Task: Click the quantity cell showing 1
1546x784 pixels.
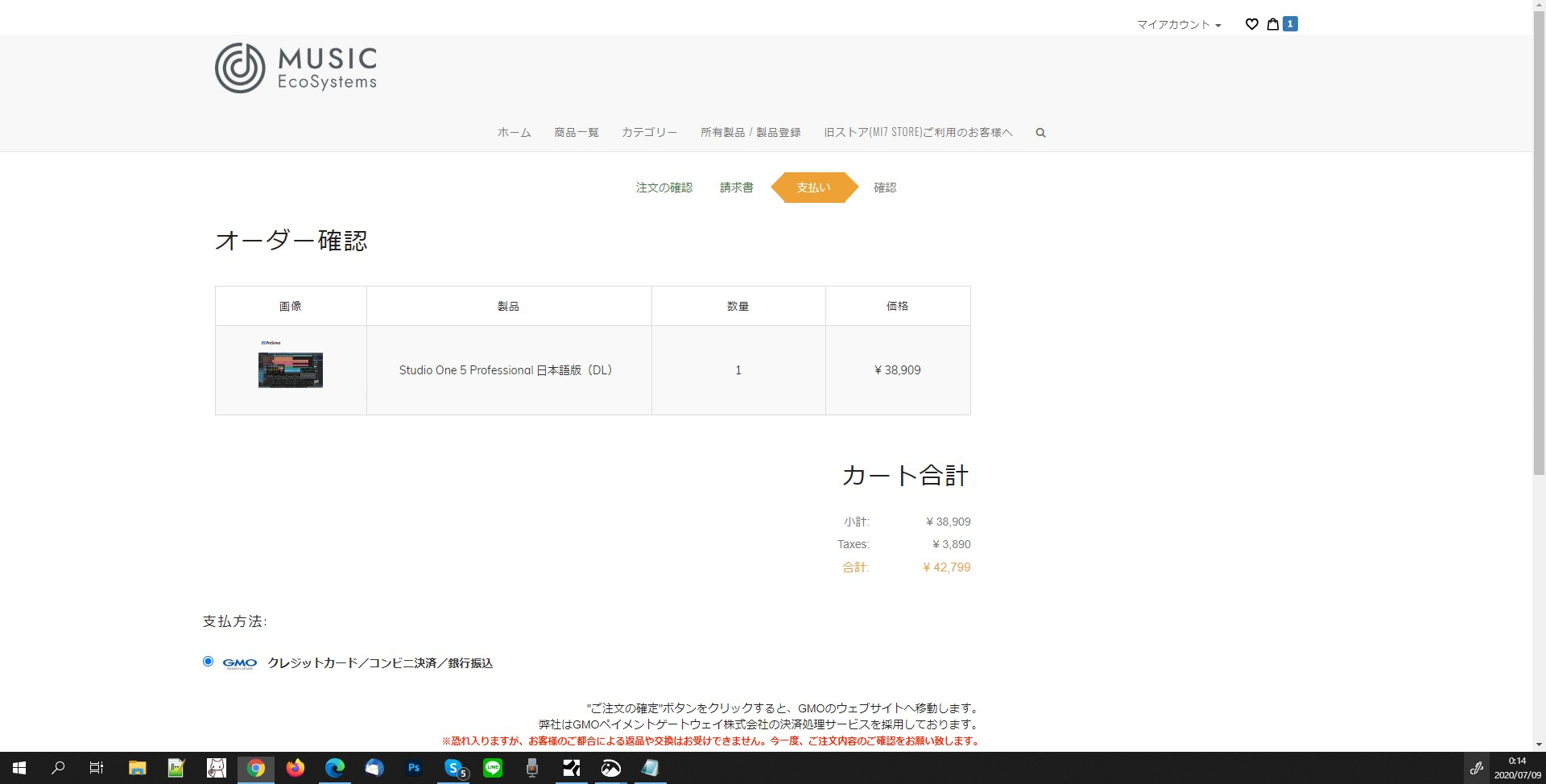Action: (738, 370)
